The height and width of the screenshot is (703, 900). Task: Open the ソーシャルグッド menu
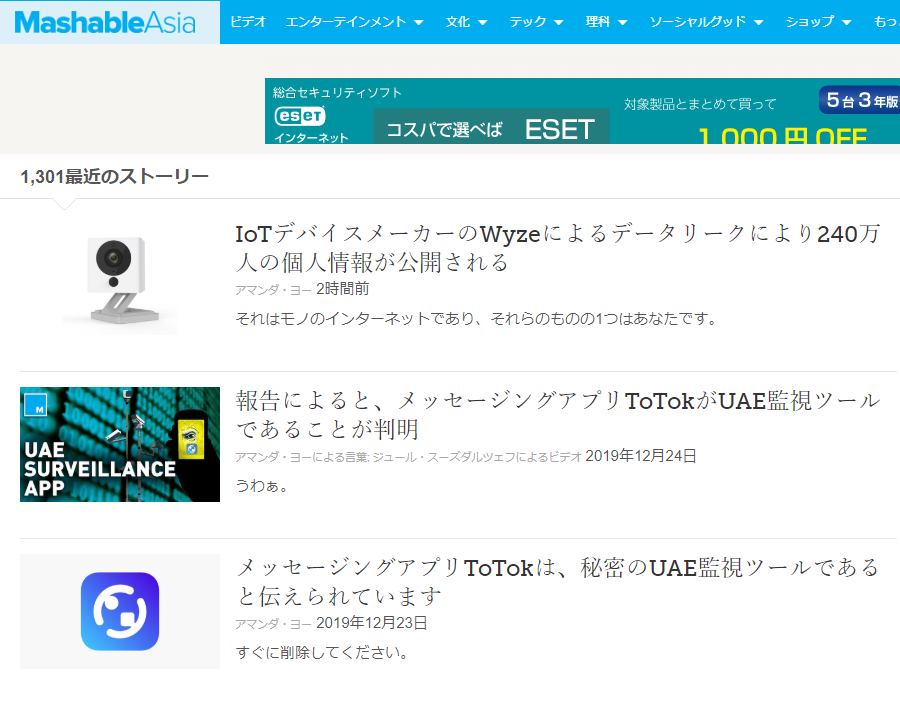697,22
